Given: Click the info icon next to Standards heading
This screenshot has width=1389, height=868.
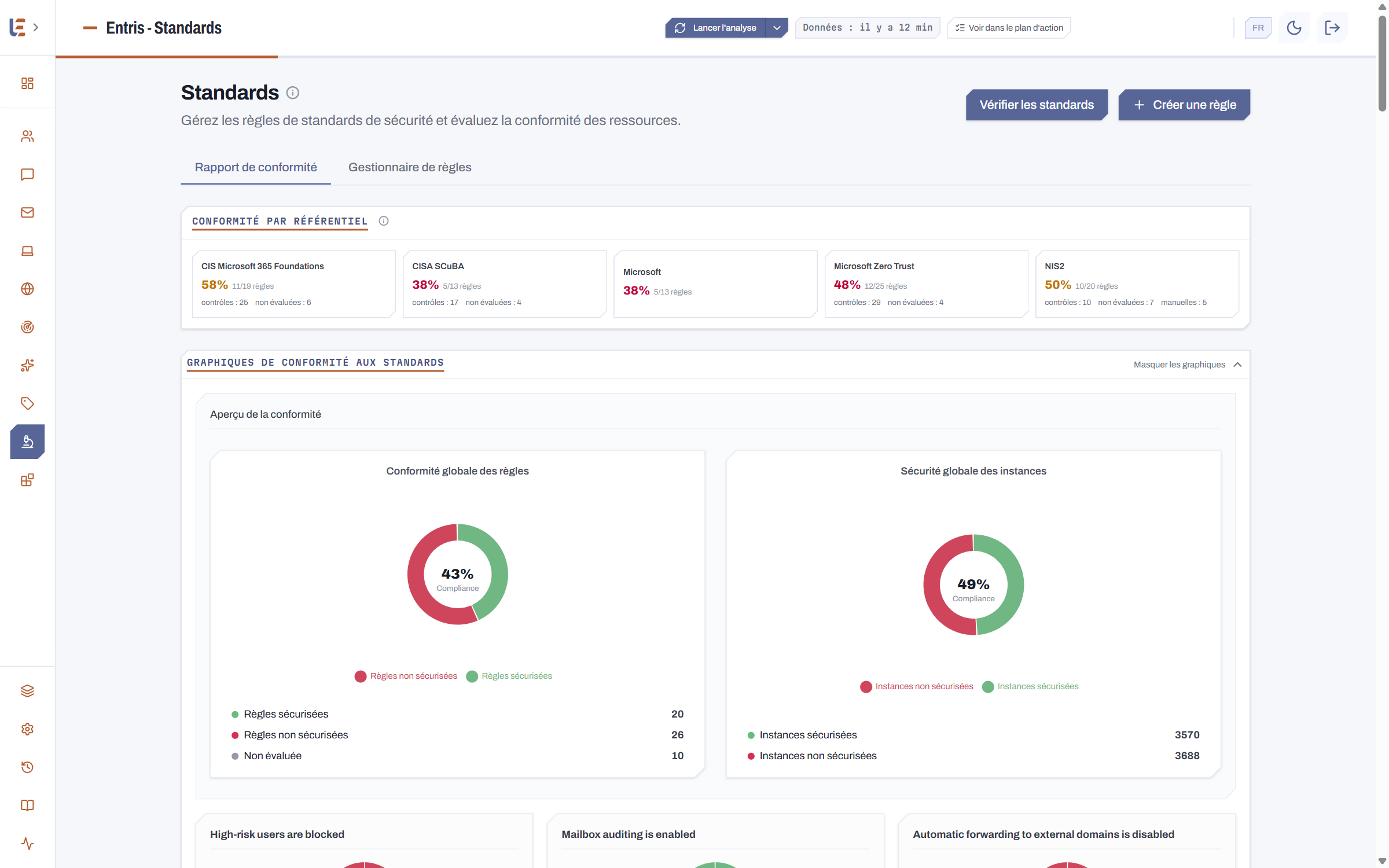Looking at the screenshot, I should (293, 93).
